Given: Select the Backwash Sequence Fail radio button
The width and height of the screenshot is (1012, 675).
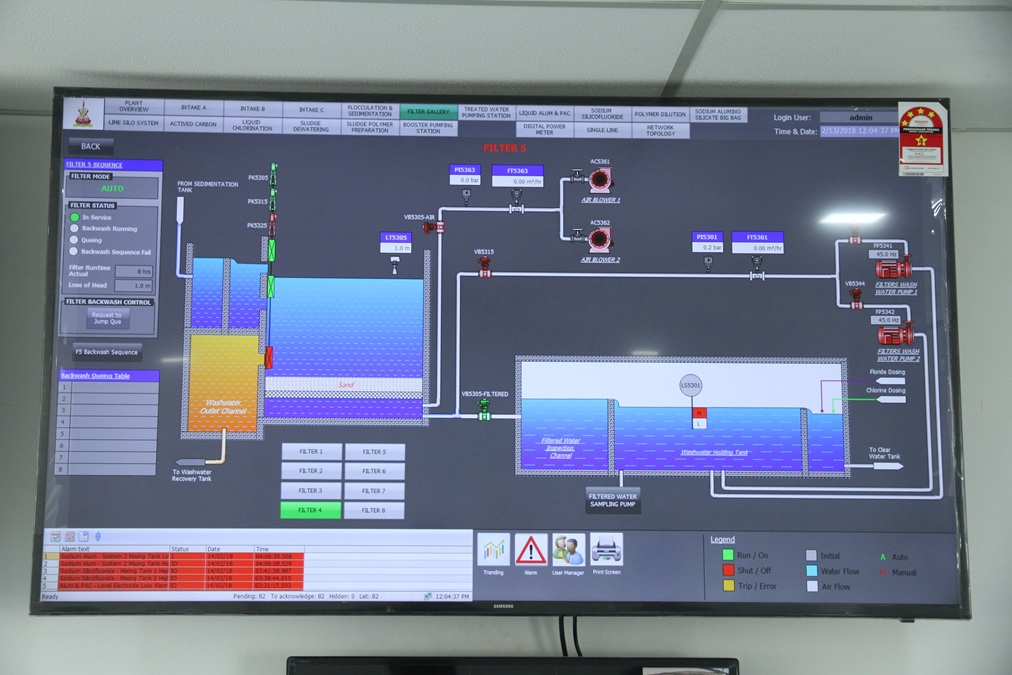Looking at the screenshot, I should pyautogui.click(x=74, y=252).
